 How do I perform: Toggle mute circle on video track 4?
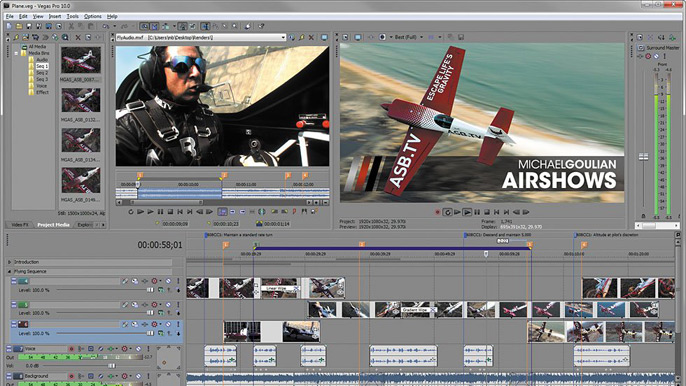point(168,281)
